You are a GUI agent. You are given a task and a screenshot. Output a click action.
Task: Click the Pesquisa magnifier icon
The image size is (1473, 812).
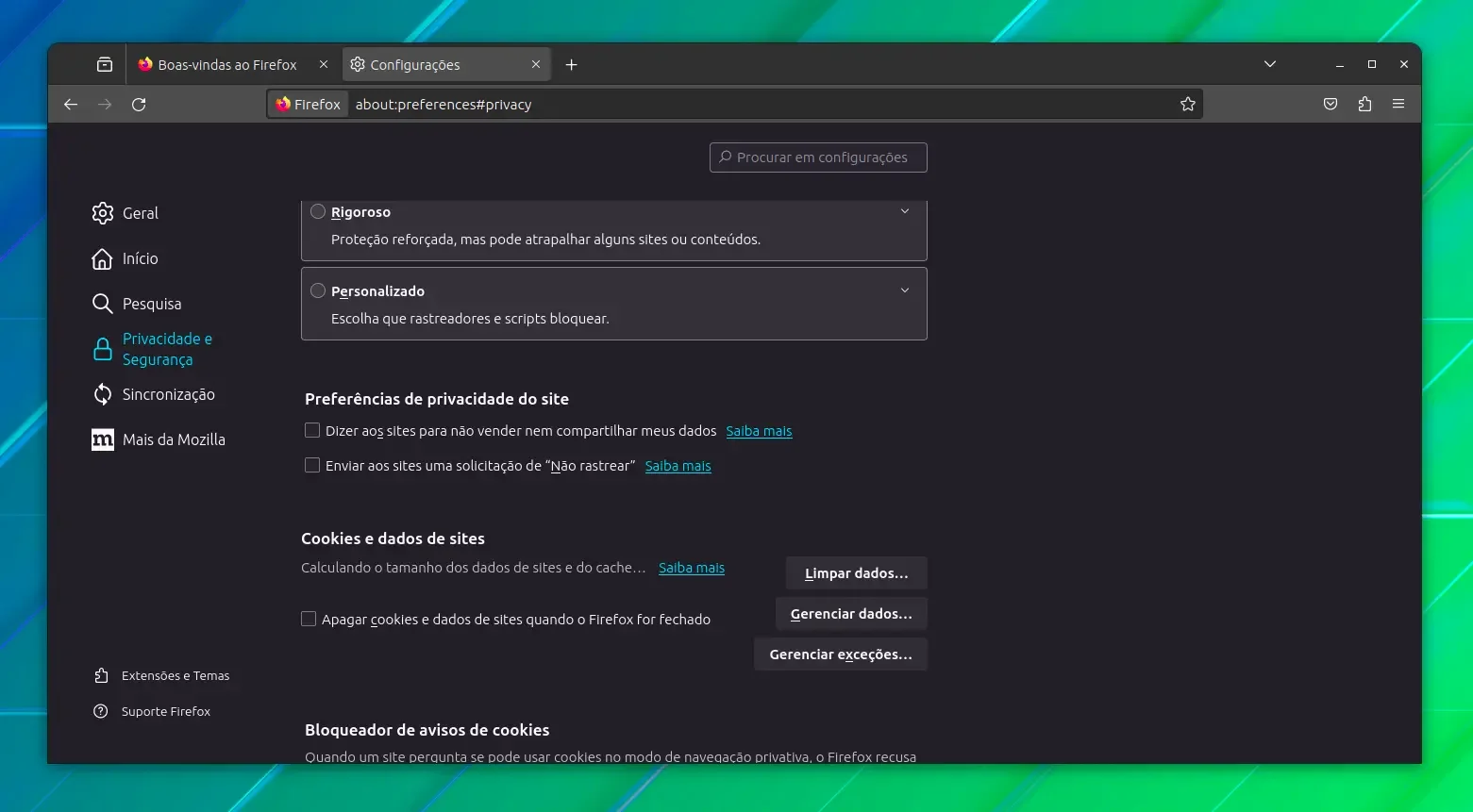[102, 304]
